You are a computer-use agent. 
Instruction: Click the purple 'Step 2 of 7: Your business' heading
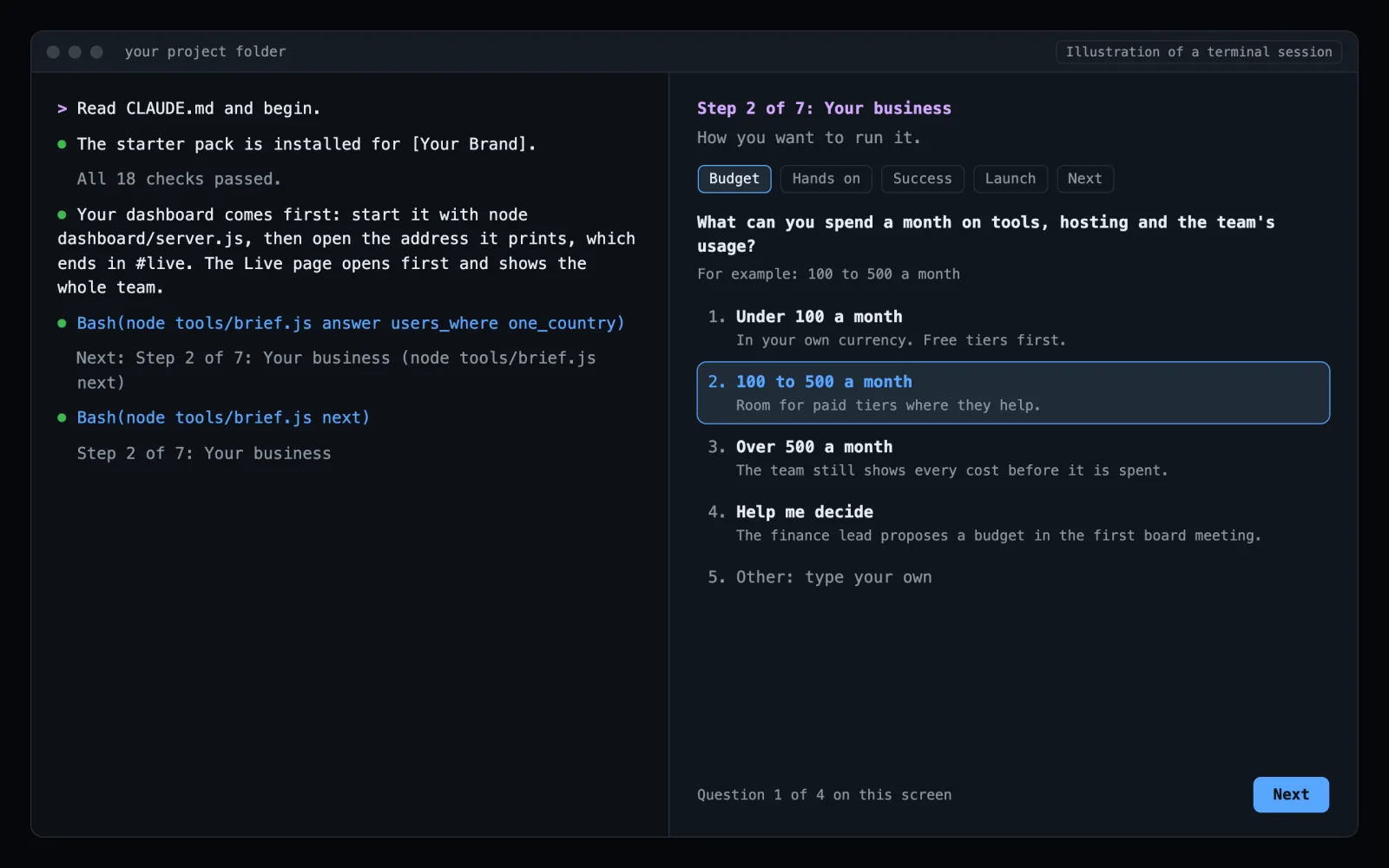coord(824,108)
